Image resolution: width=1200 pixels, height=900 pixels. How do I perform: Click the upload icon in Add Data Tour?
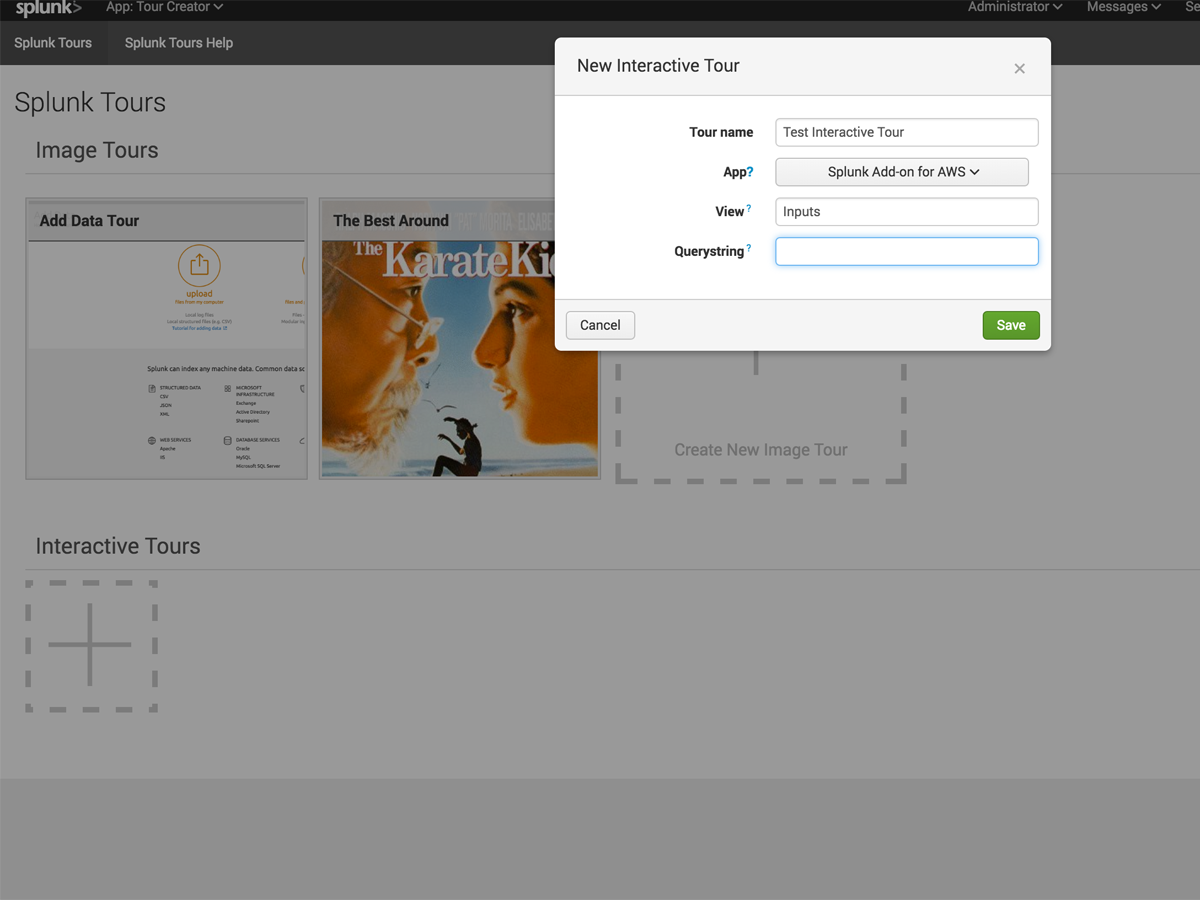pos(199,266)
